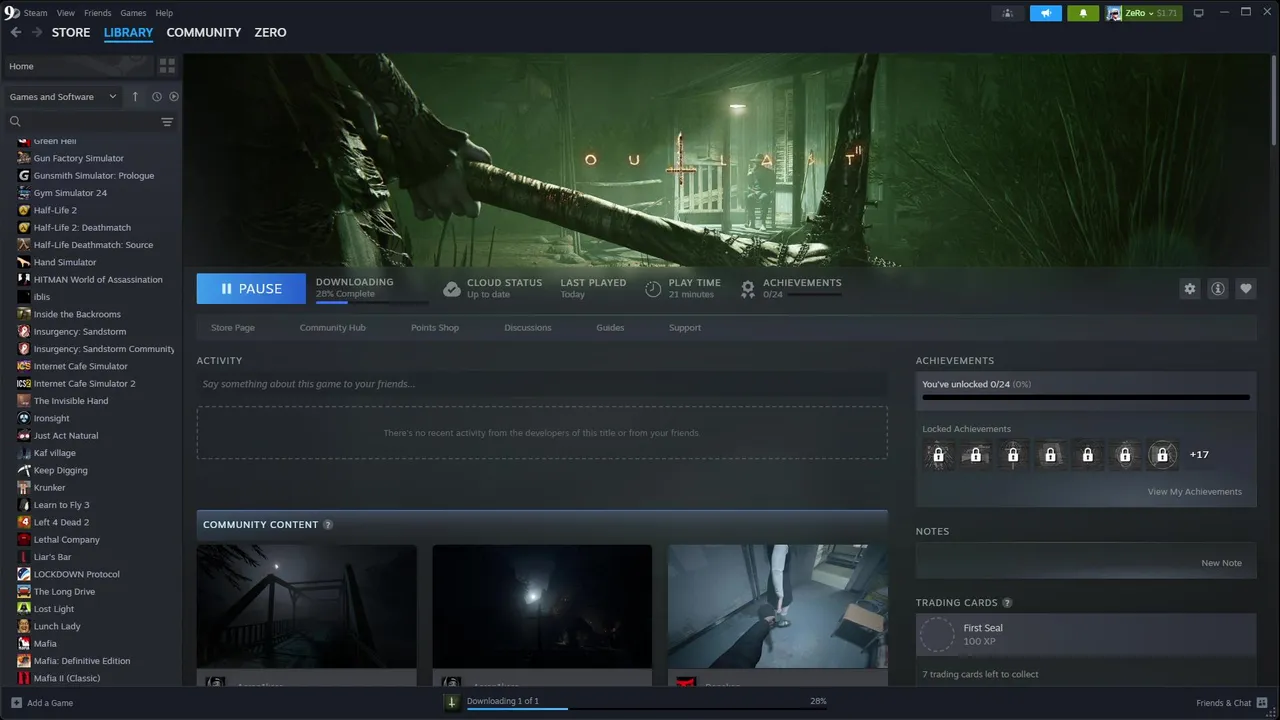Screen dimensions: 1280x720
Task: Open the Discussions link
Action: click(528, 328)
